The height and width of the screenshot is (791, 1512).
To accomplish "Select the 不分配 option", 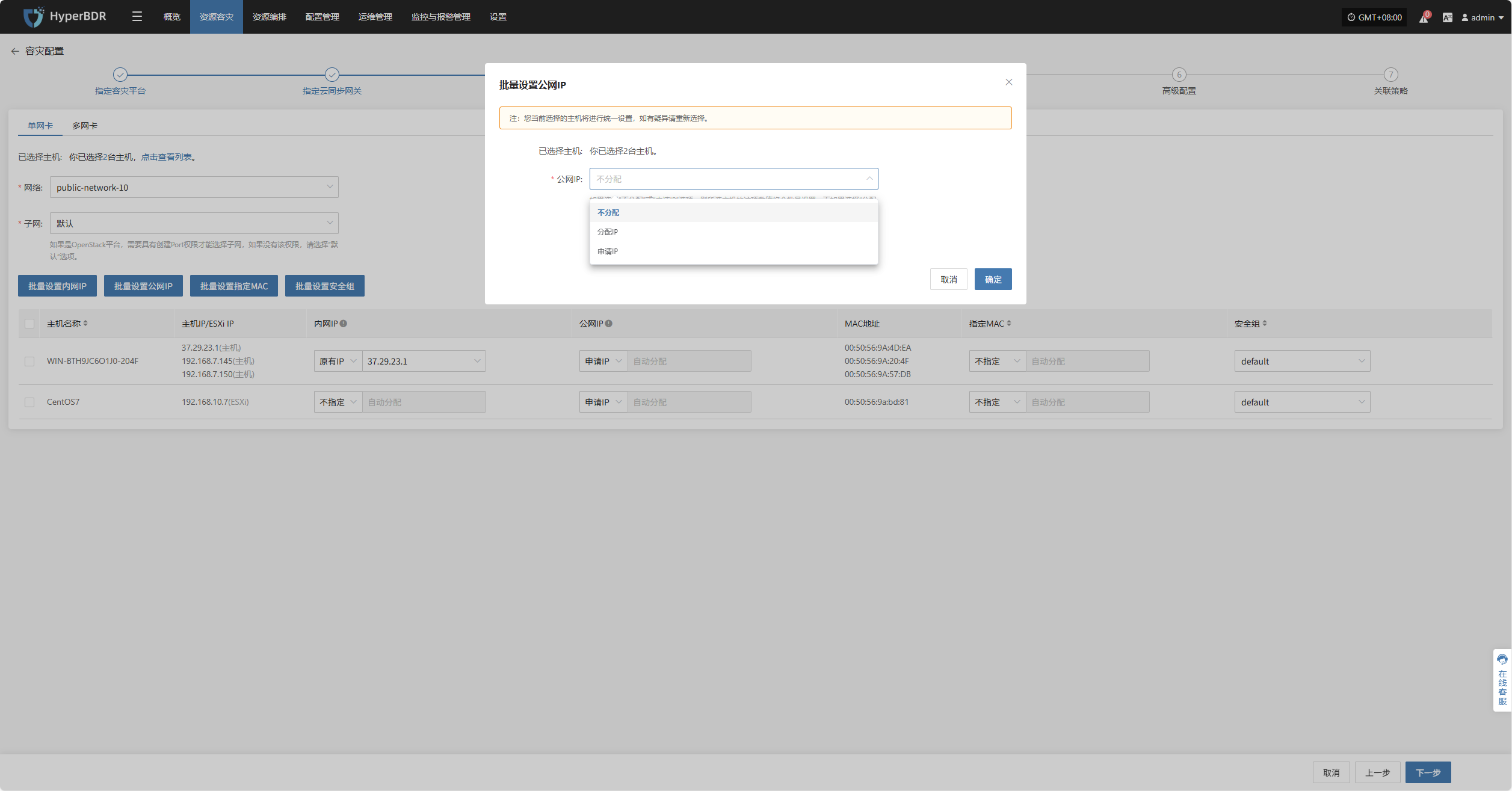I will point(733,212).
